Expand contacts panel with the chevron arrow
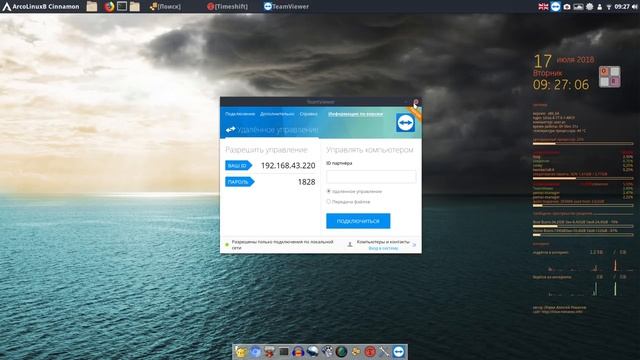Image resolution: width=640 pixels, height=360 pixels. click(414, 245)
